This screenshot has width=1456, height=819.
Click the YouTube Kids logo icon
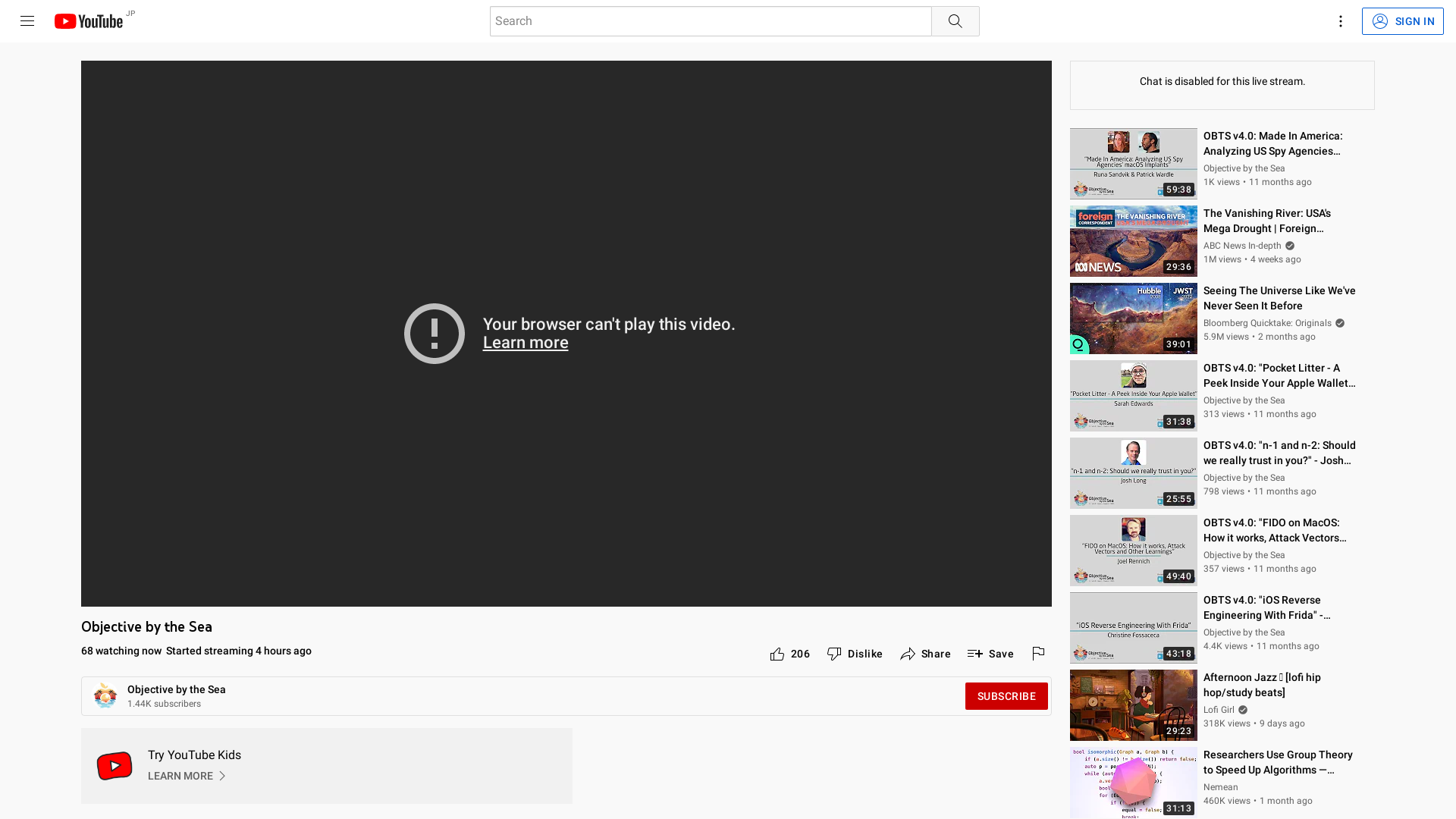(115, 766)
